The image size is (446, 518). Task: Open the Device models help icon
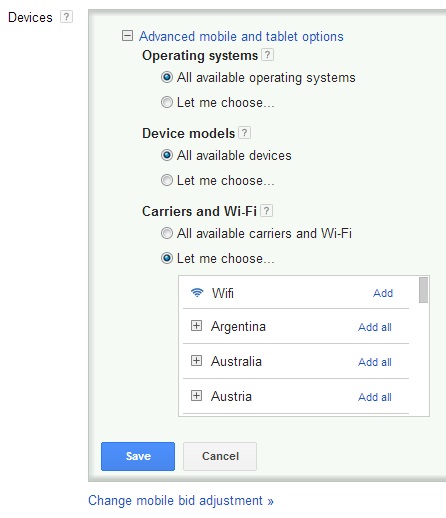(x=244, y=133)
